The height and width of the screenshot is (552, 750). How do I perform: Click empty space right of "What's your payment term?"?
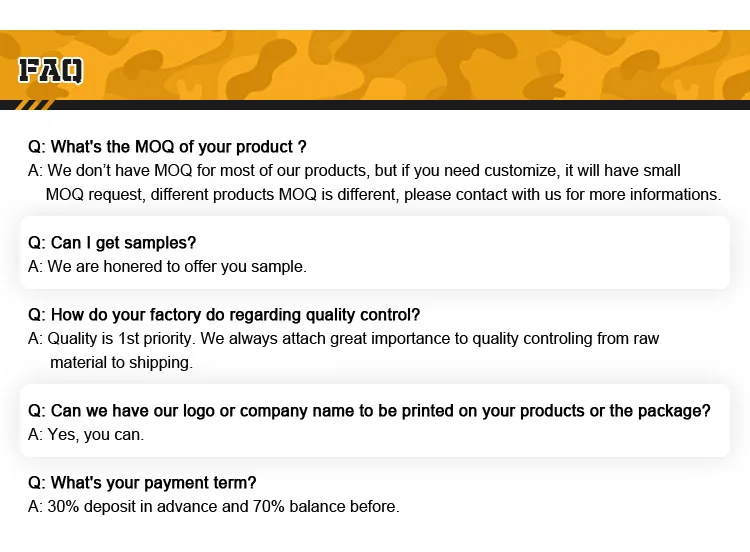click(x=500, y=482)
